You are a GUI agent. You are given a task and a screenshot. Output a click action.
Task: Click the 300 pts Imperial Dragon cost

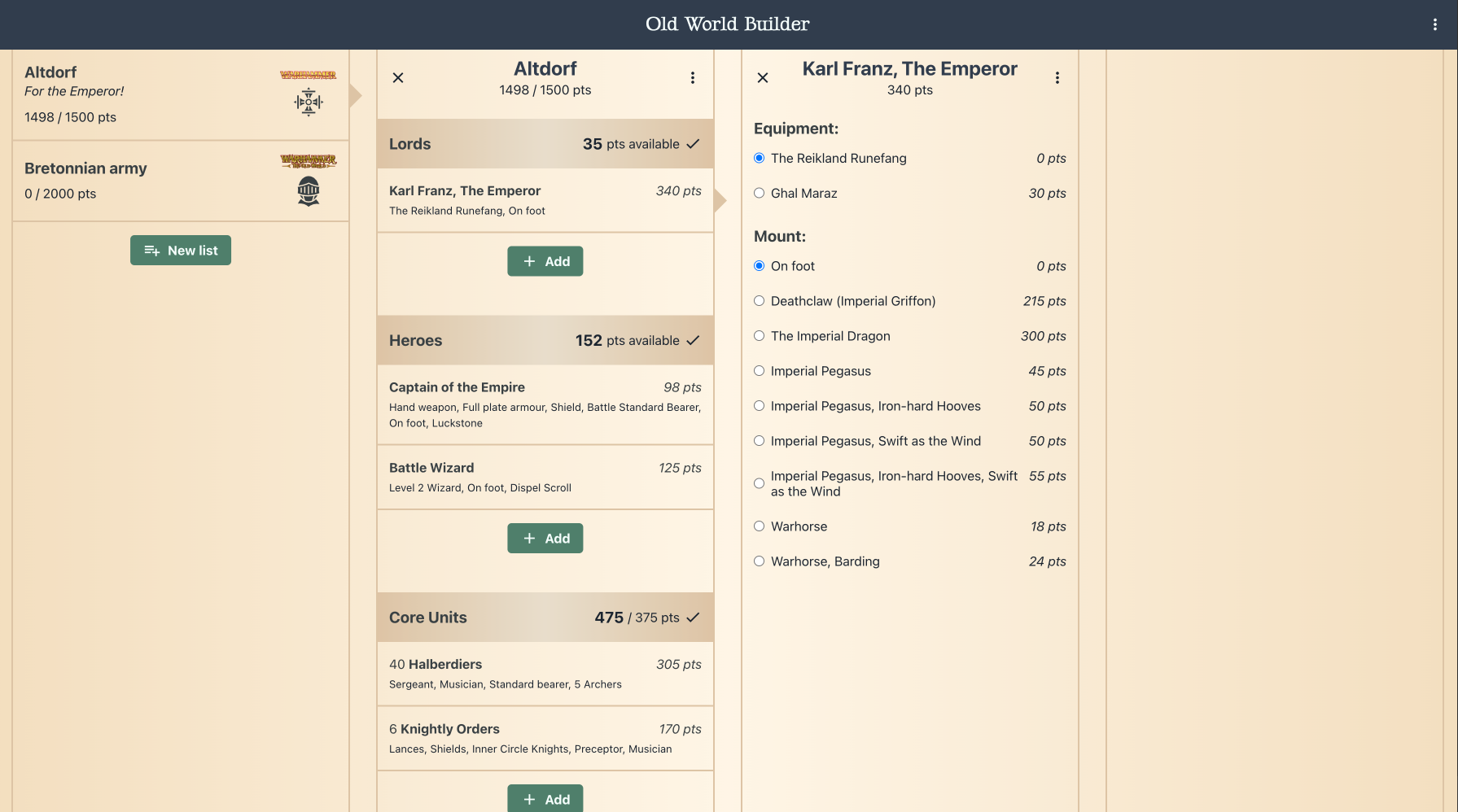coord(1044,336)
